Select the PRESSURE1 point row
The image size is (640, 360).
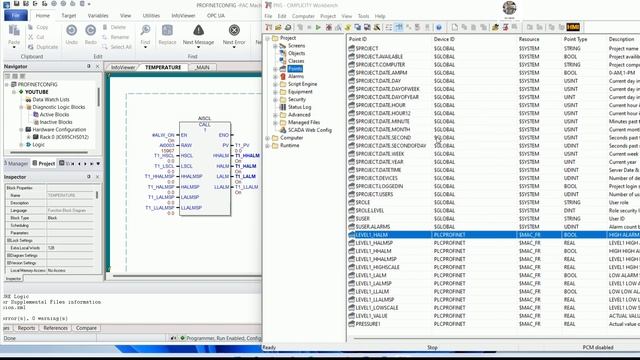(493, 324)
